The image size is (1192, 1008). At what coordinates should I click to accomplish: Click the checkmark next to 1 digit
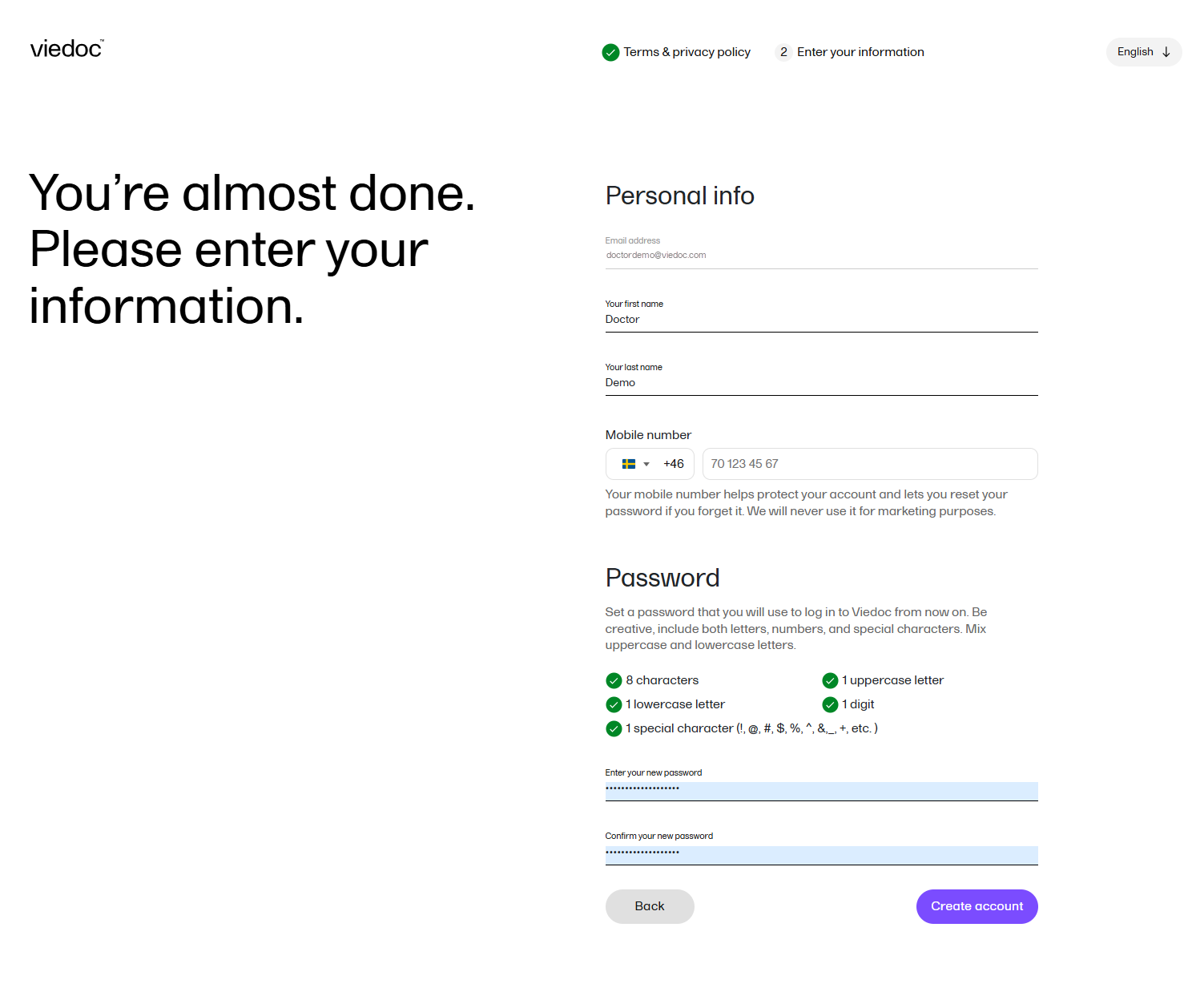coord(830,704)
